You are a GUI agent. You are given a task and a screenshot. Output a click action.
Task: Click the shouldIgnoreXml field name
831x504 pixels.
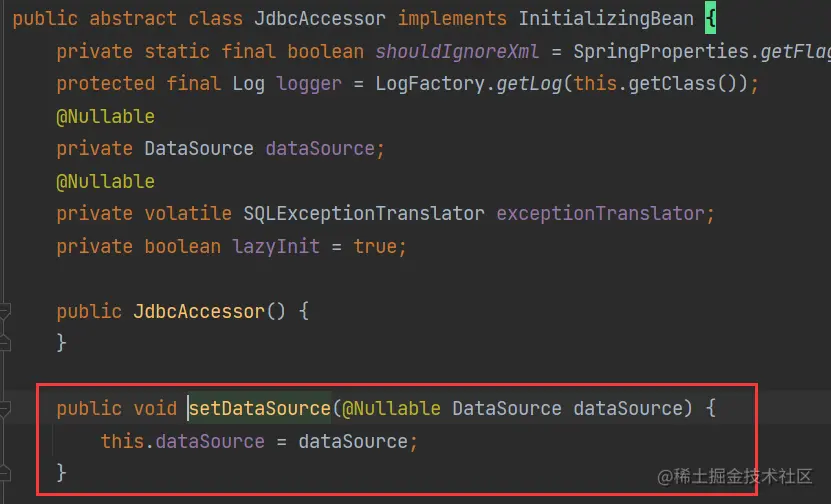pyautogui.click(x=457, y=51)
